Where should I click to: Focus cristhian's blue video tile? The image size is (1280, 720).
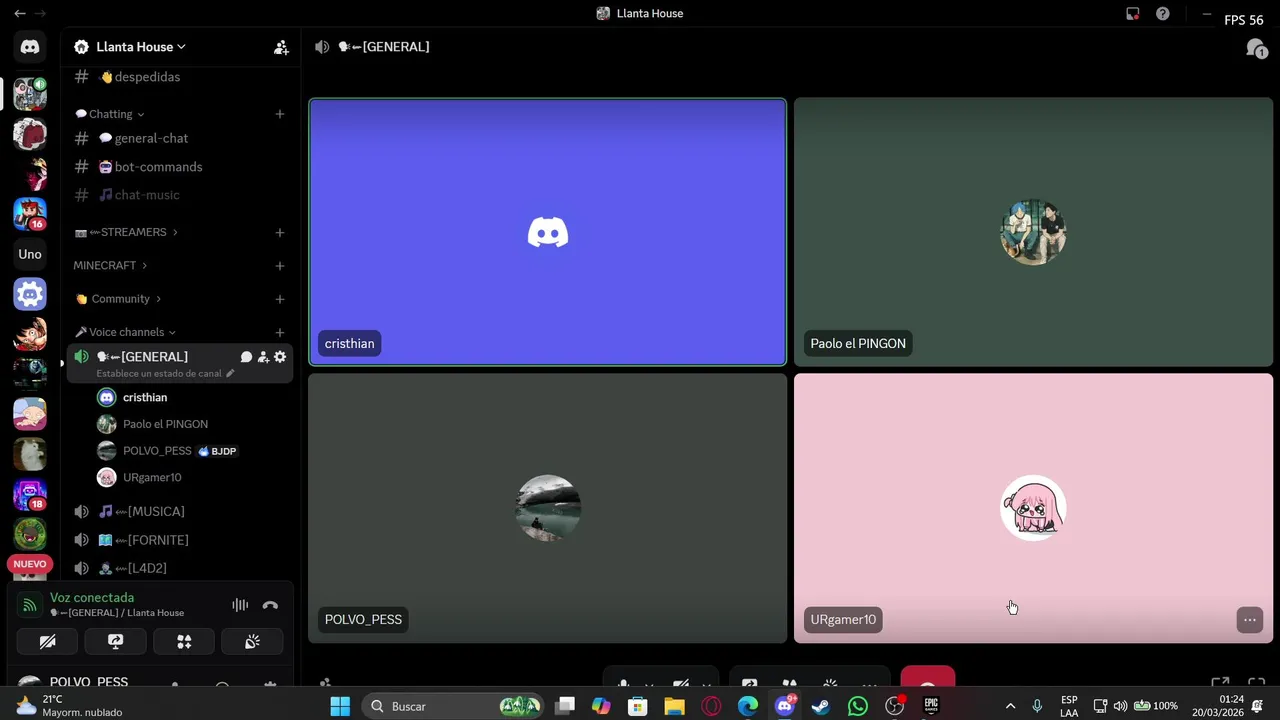pyautogui.click(x=548, y=232)
